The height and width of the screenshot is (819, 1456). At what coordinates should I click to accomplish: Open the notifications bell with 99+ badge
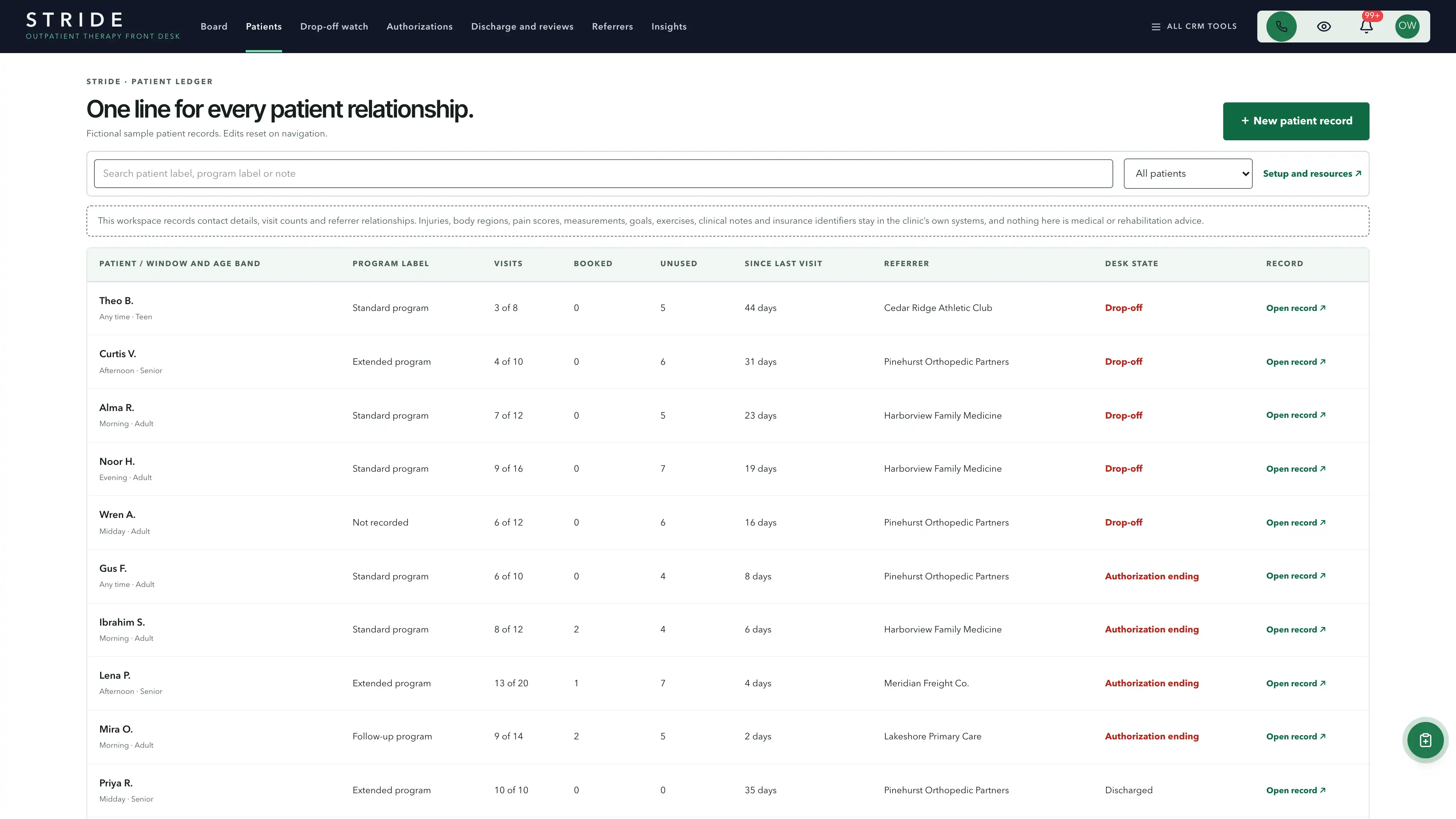tap(1366, 27)
